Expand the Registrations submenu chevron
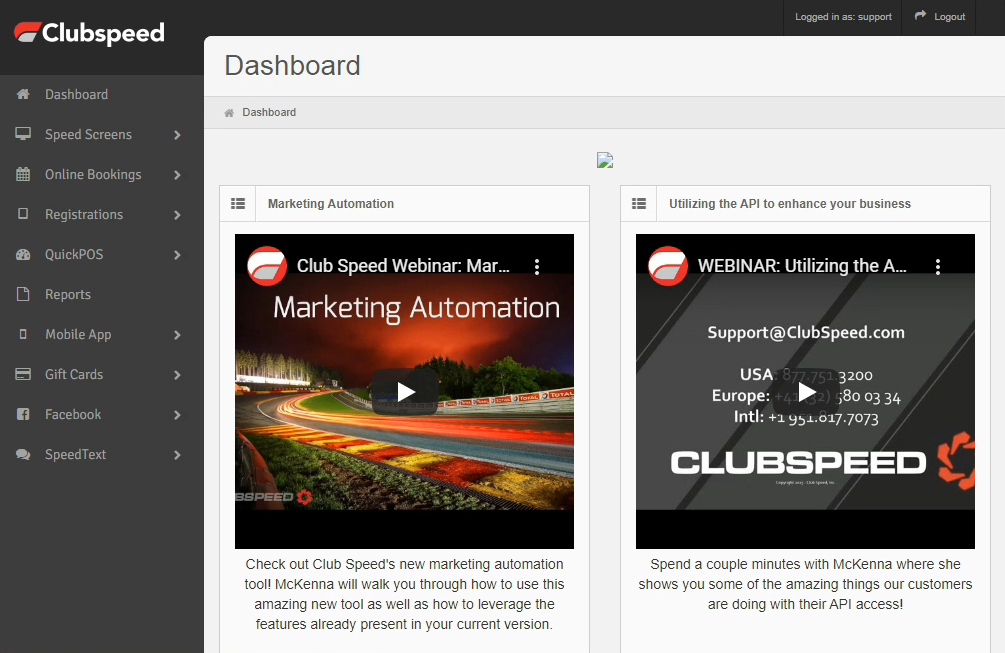 pyautogui.click(x=178, y=215)
